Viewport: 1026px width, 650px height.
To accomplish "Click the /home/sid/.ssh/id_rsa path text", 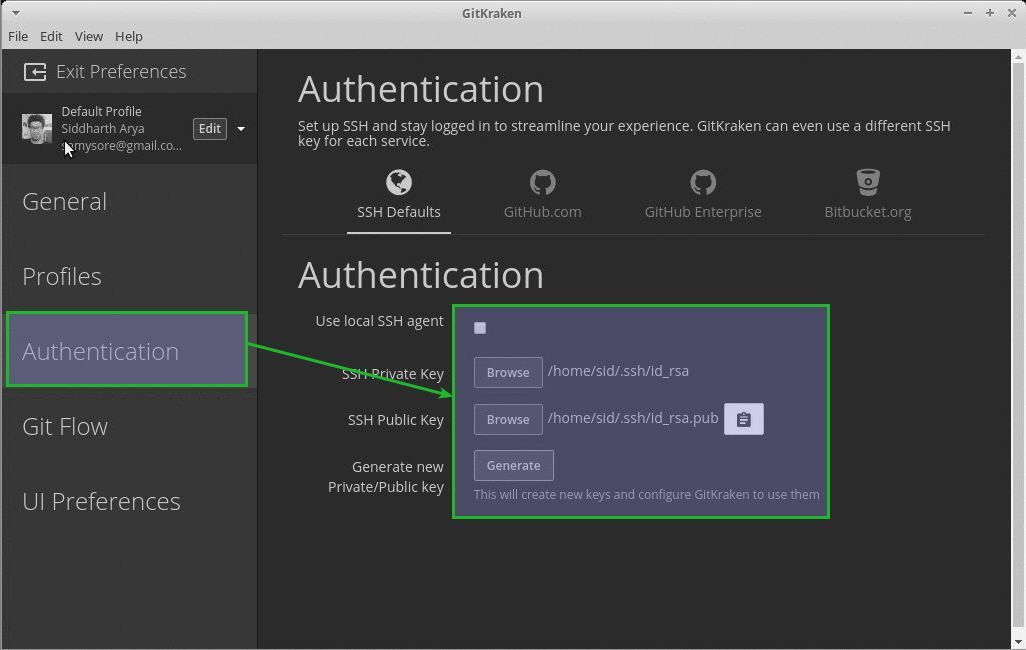I will pyautogui.click(x=618, y=371).
